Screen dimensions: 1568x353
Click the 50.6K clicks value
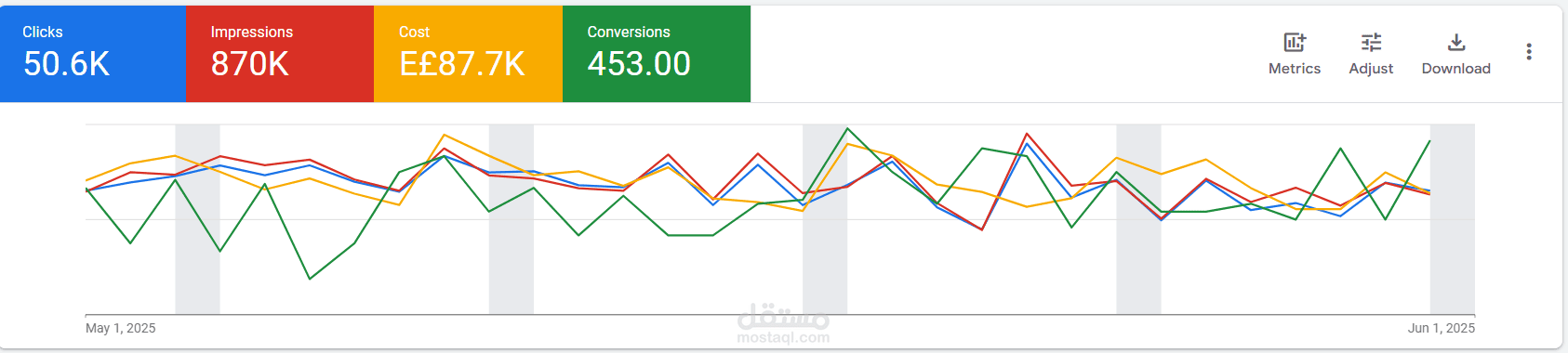66,64
